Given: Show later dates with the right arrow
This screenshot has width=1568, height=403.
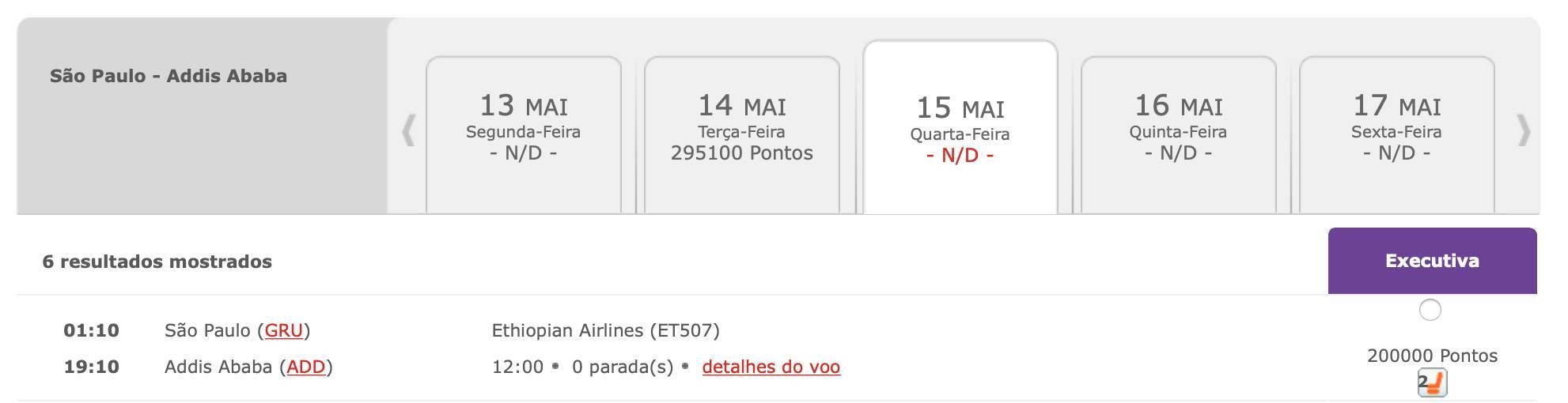Looking at the screenshot, I should pos(1523,130).
